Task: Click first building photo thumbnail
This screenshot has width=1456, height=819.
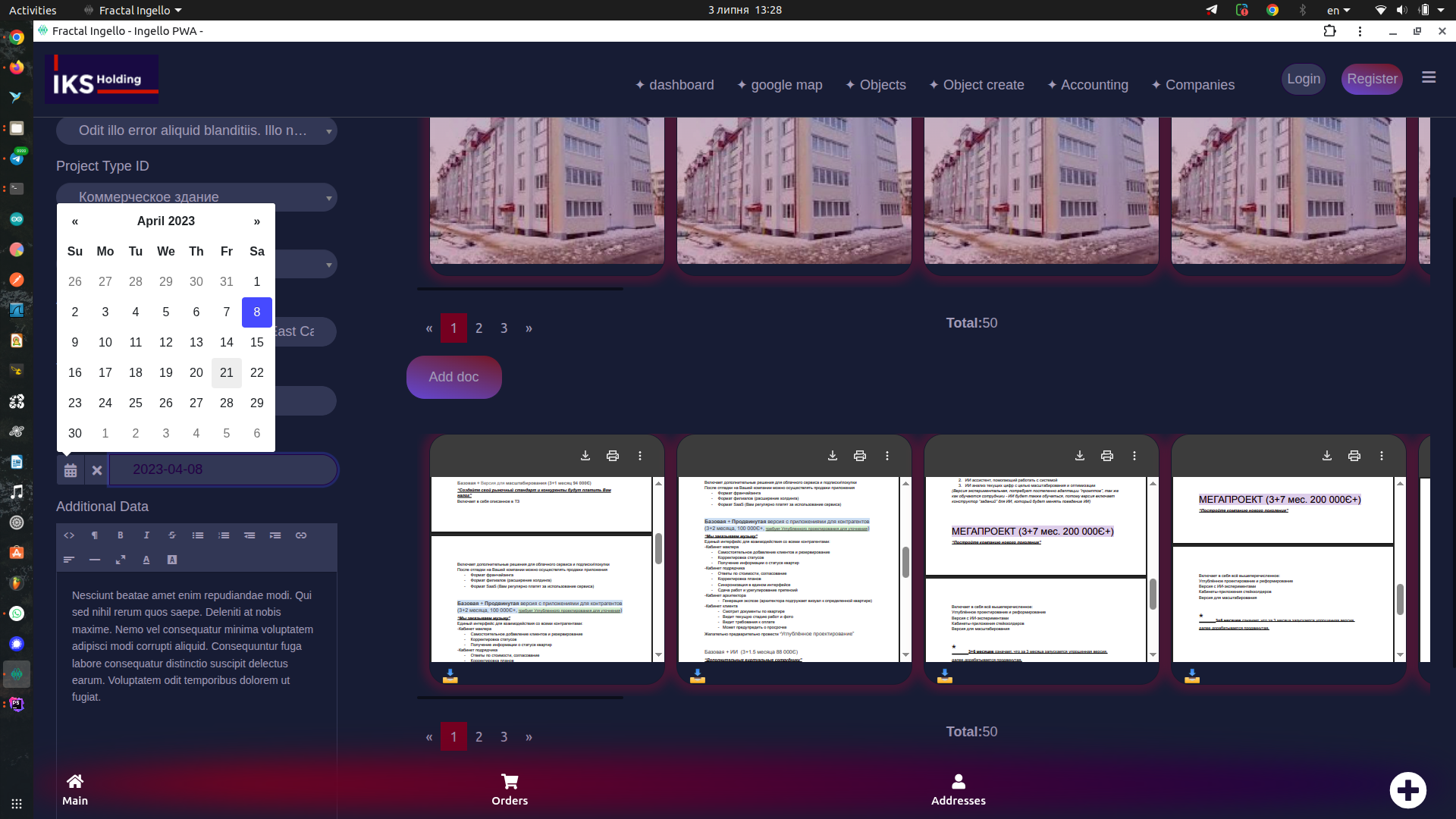Action: pos(547,190)
